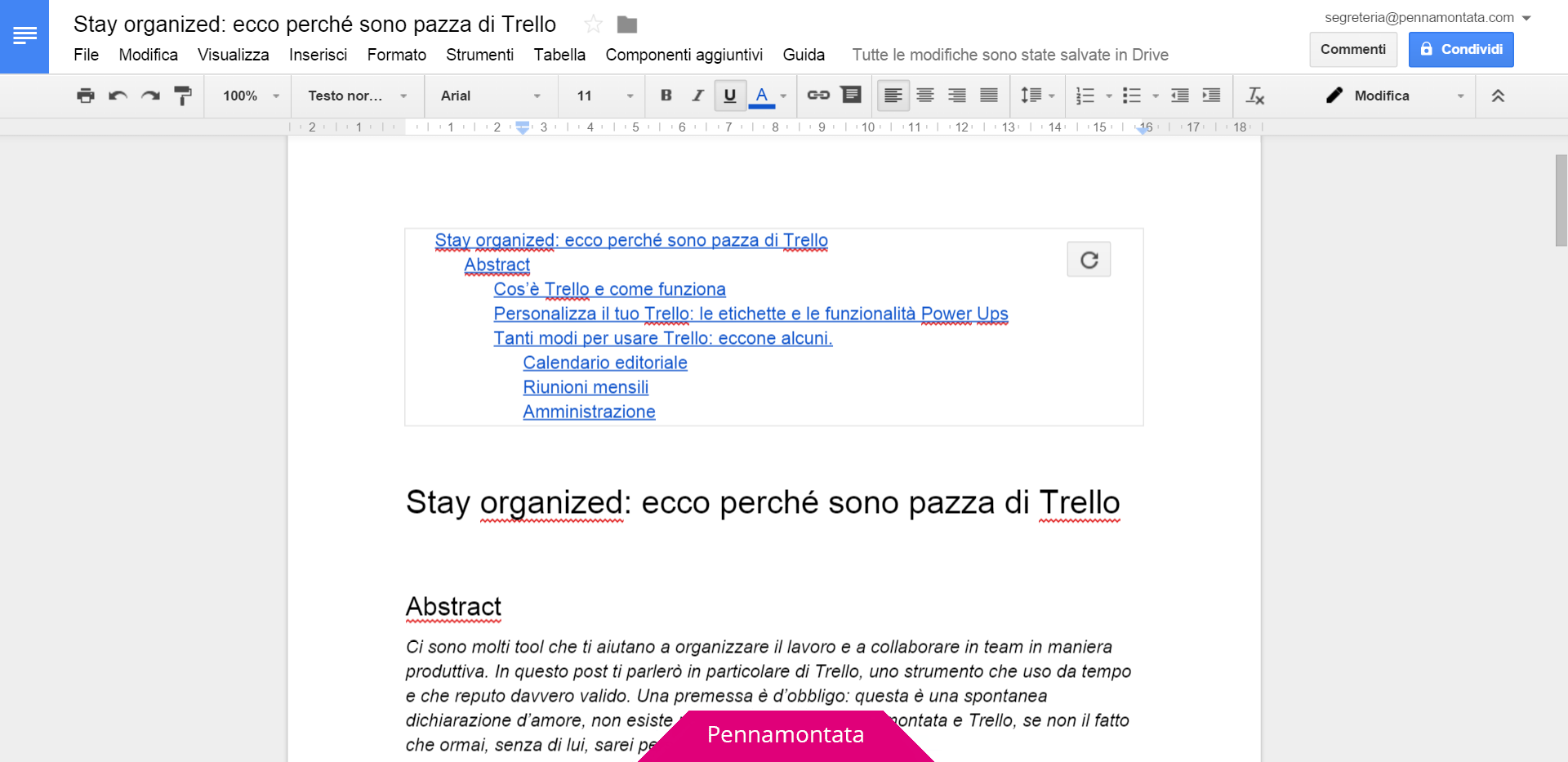This screenshot has width=1568, height=762.
Task: Redo the last change
Action: [150, 96]
